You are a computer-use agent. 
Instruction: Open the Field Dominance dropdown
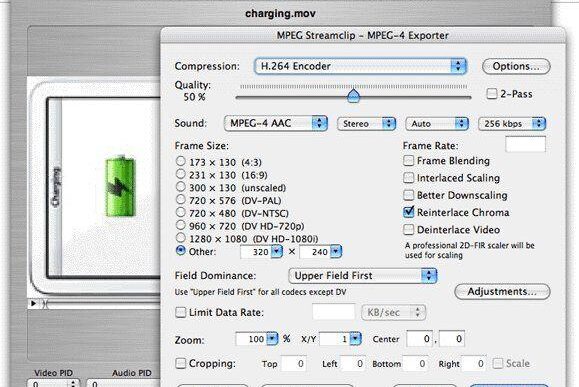[x=363, y=276]
